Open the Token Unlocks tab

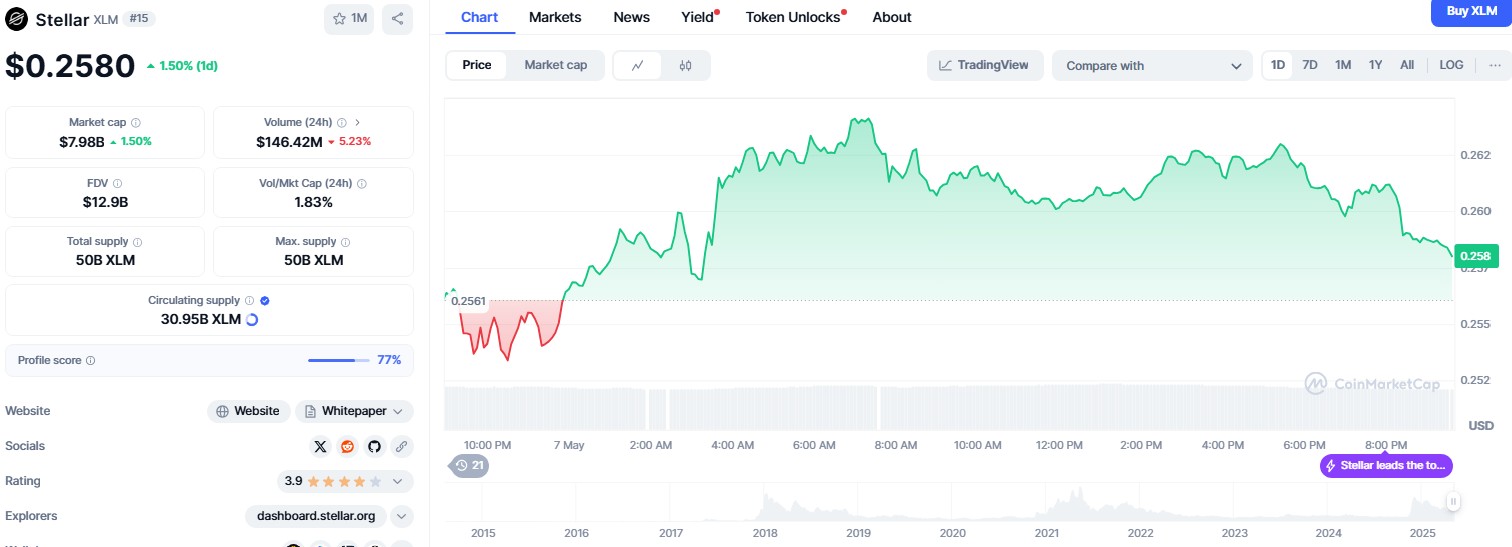[793, 17]
